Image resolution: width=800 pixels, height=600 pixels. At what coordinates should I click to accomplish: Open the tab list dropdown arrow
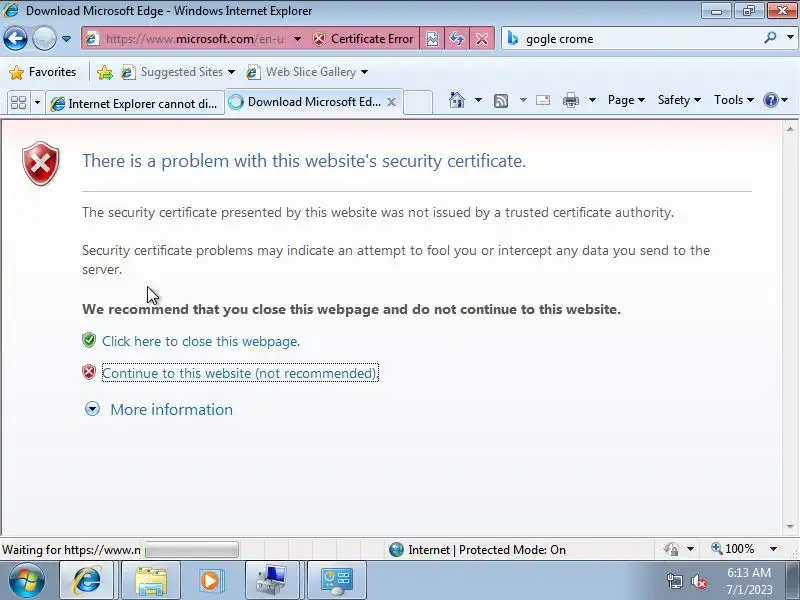37,103
